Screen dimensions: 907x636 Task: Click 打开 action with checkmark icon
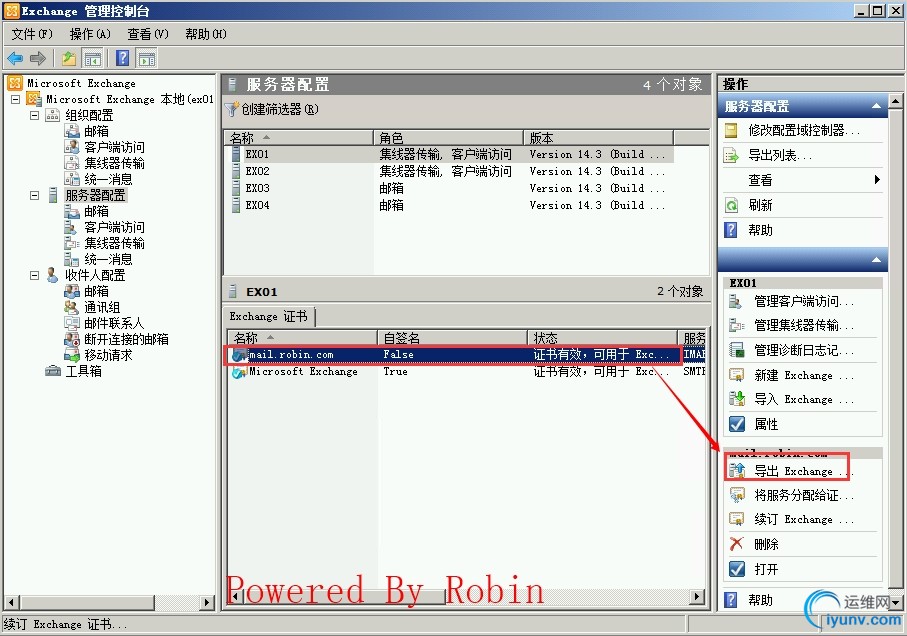pos(766,570)
